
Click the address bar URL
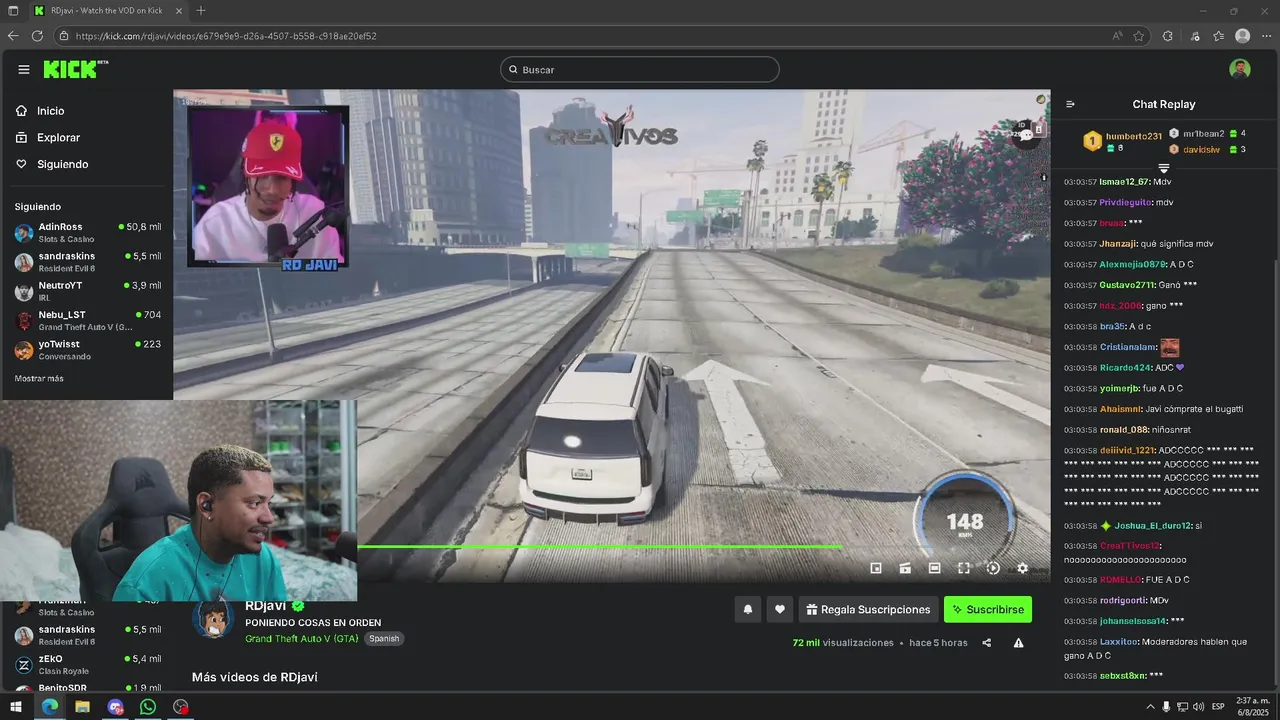click(226, 36)
